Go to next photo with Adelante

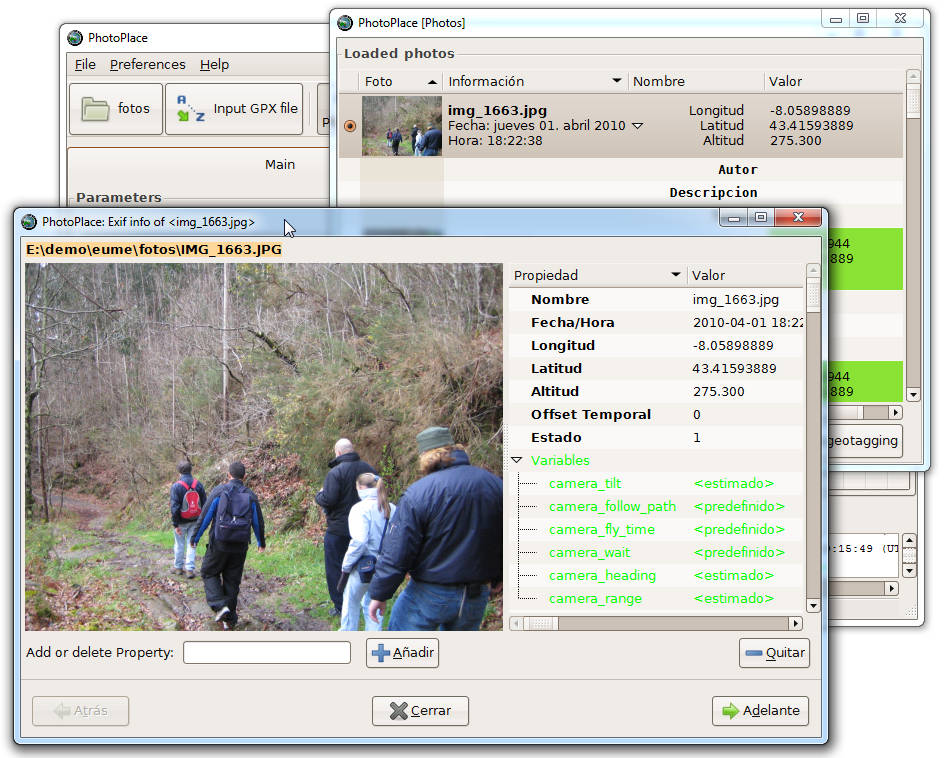[761, 711]
